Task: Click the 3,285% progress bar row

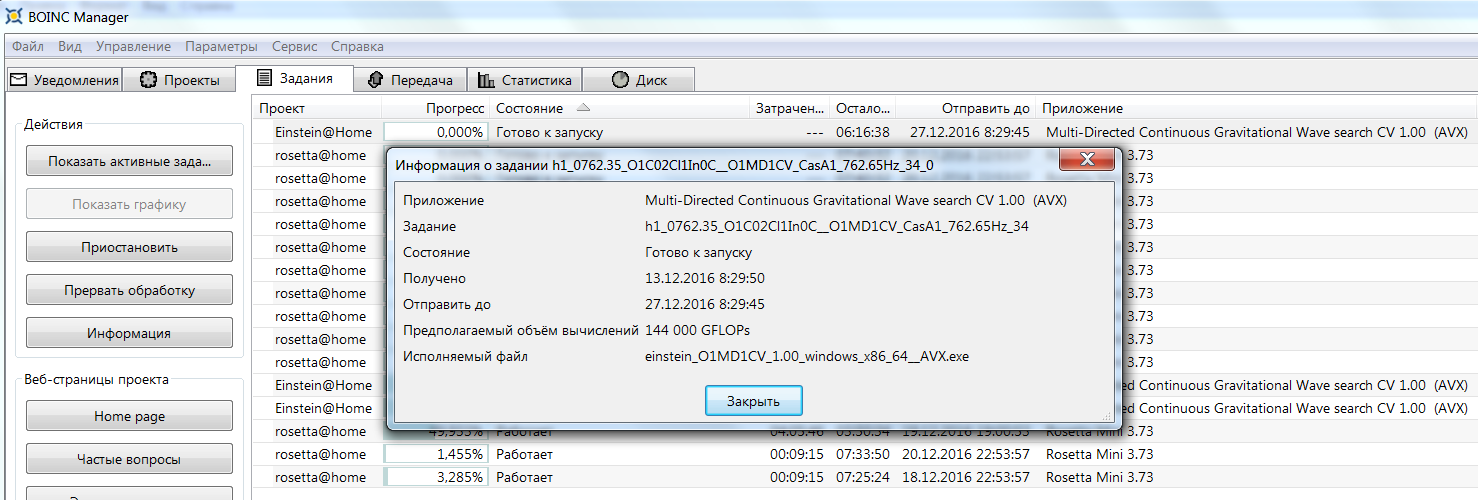Action: point(435,477)
